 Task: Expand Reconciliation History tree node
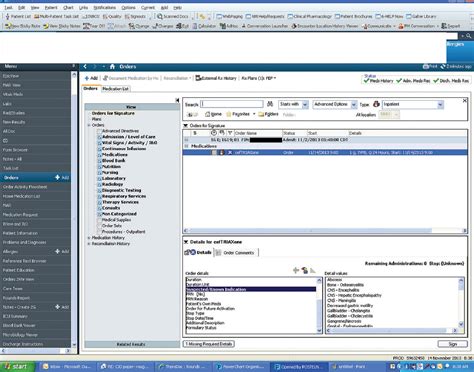pos(89,244)
